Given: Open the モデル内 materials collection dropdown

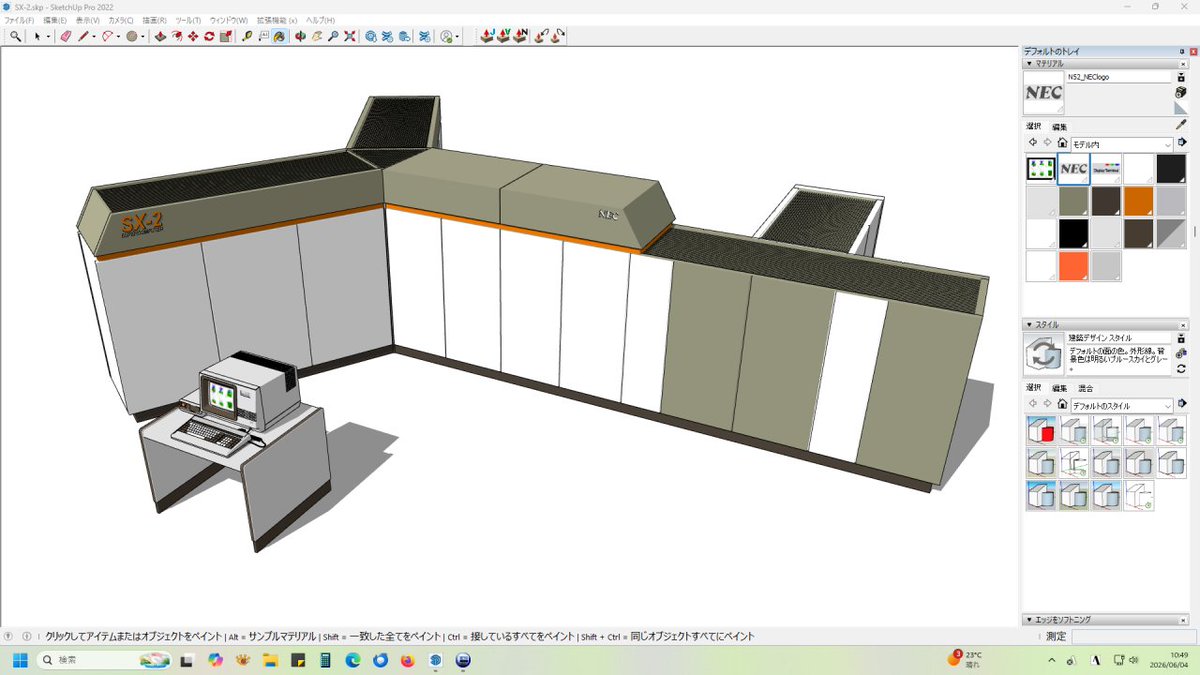Looking at the screenshot, I should pos(1121,143).
